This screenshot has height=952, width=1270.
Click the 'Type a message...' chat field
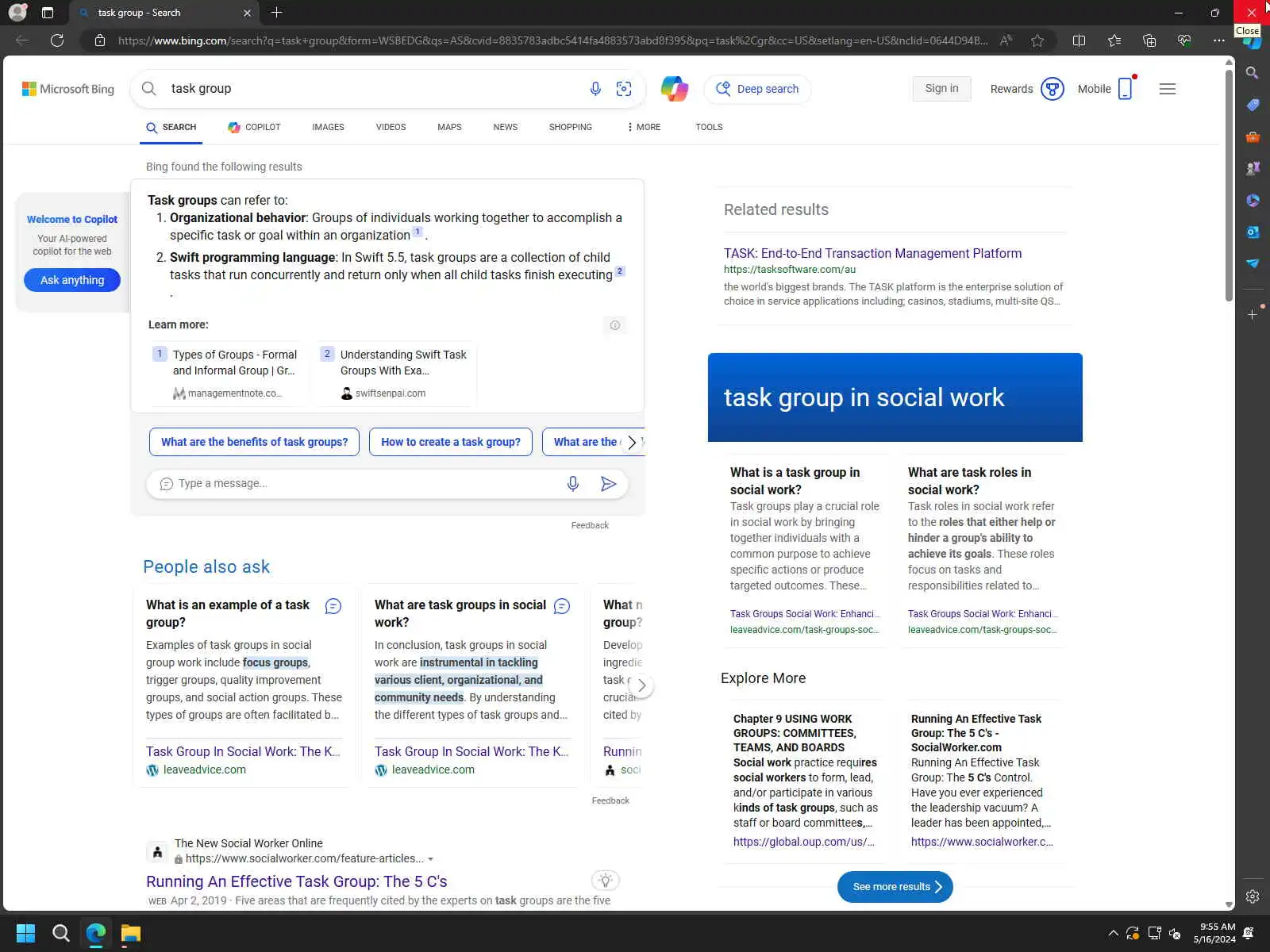[x=365, y=484]
